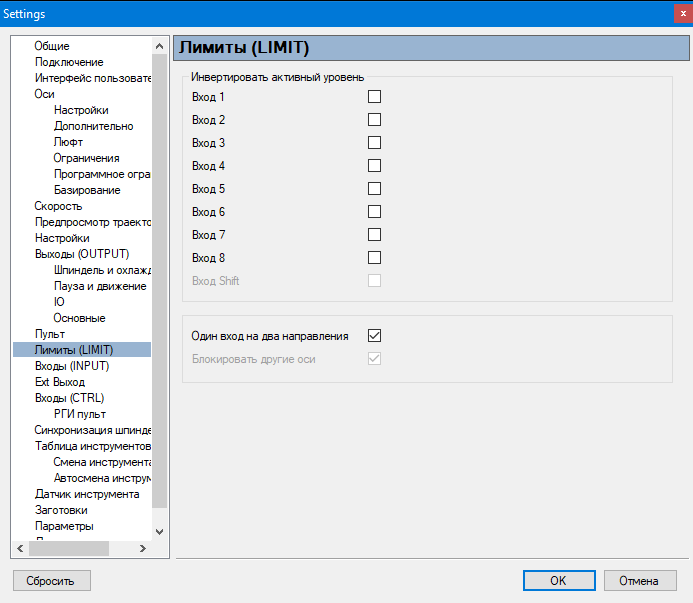Viewport: 693px width, 603px height.
Task: Click the Отмена button
Action: pos(640,580)
